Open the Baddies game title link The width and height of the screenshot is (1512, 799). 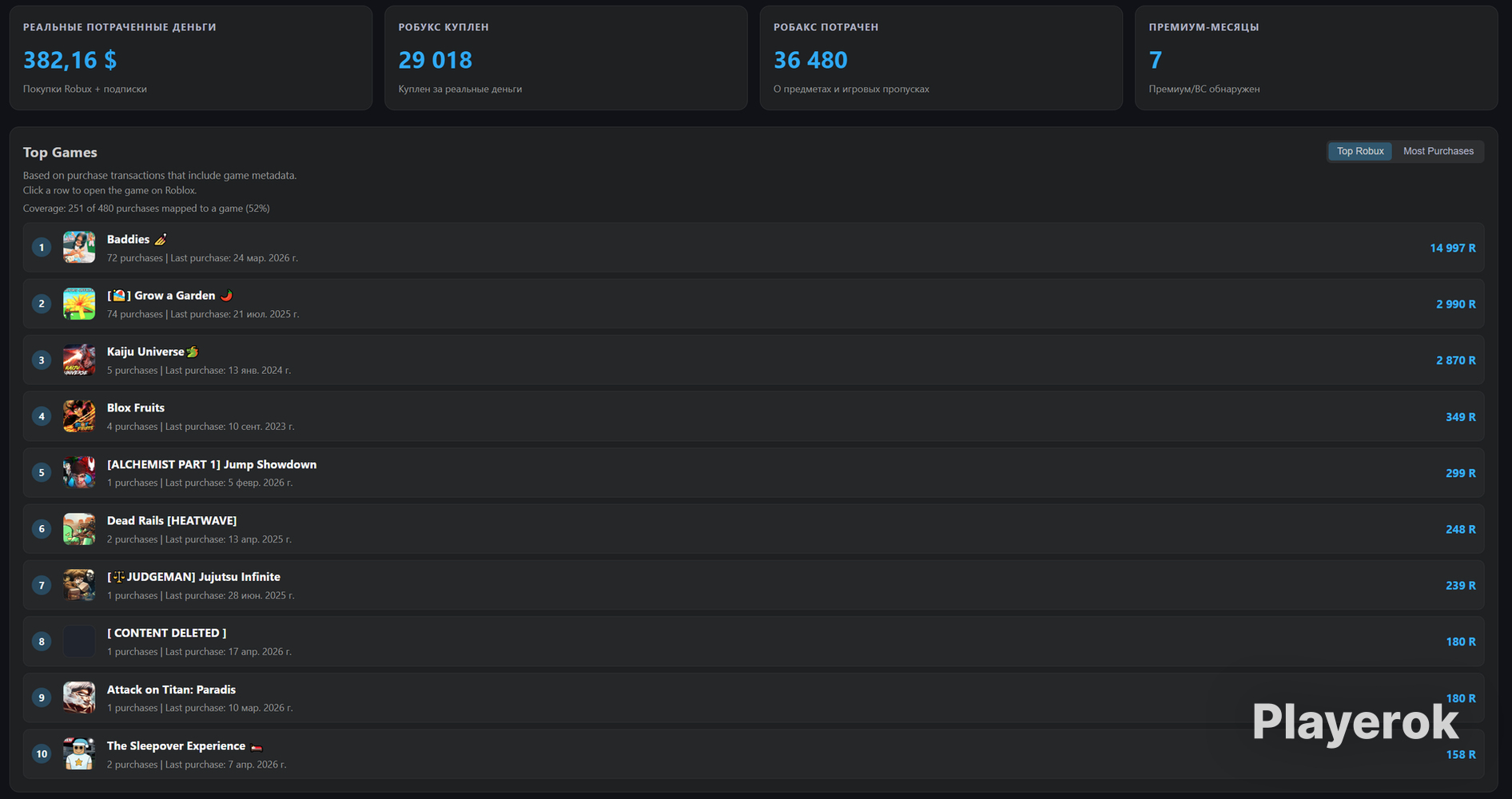[137, 239]
